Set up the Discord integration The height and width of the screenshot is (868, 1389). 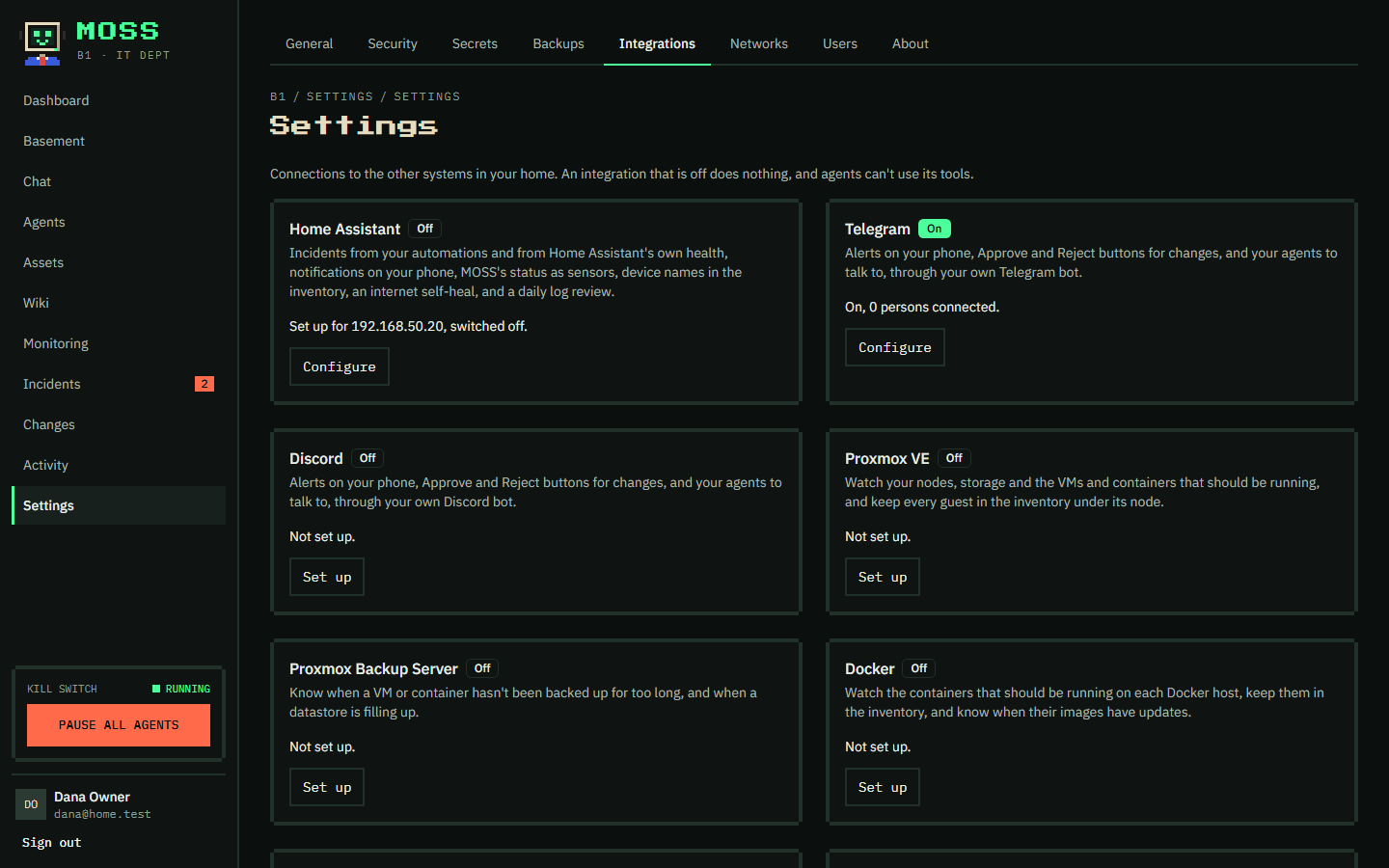click(327, 577)
